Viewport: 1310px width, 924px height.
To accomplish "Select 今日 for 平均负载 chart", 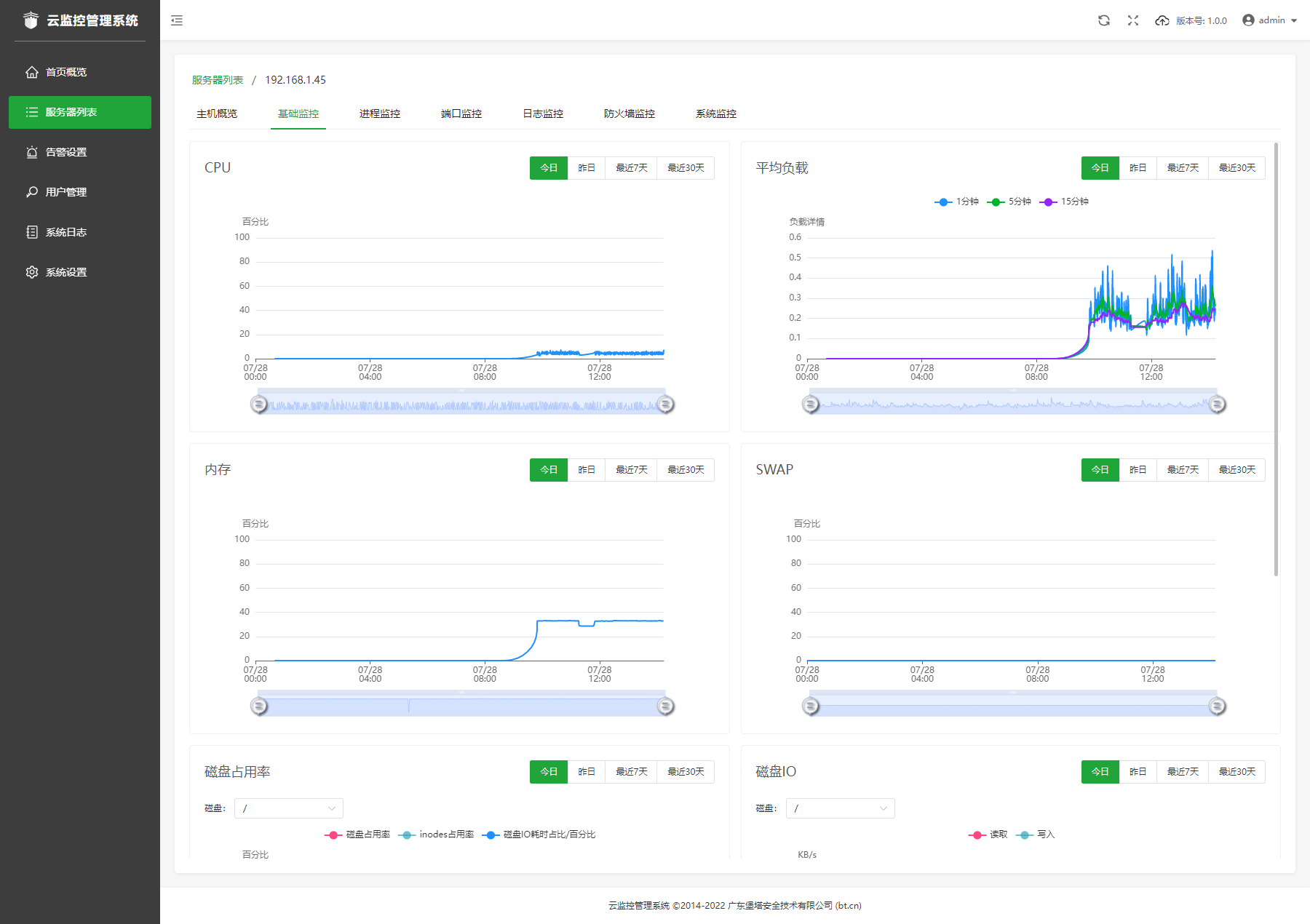I will coord(1100,168).
